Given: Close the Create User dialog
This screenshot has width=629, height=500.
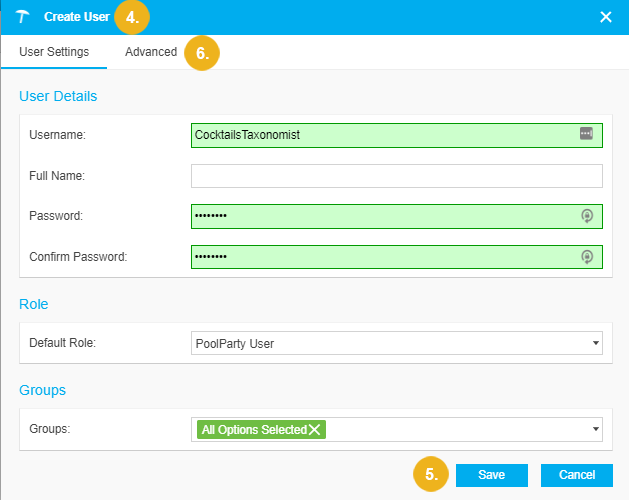Looking at the screenshot, I should click(x=605, y=17).
